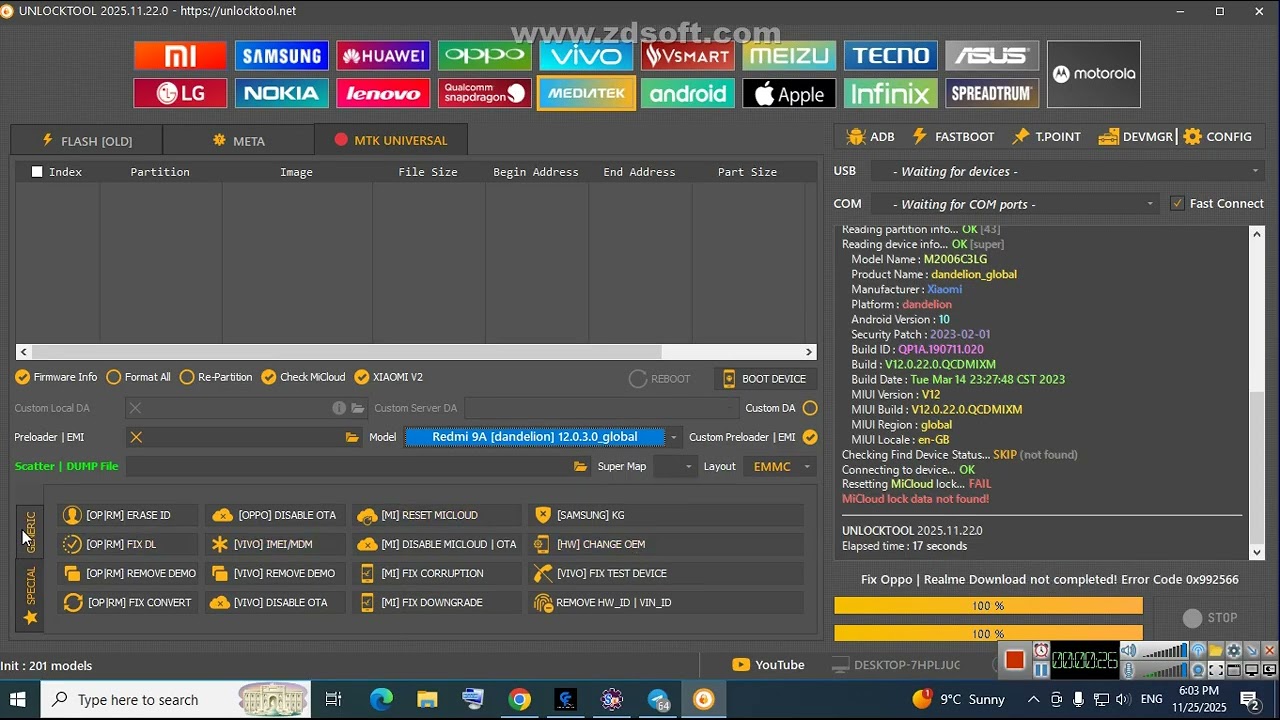Open the FASTBOOT tab
Viewport: 1280px width, 720px height.
pyautogui.click(x=953, y=137)
